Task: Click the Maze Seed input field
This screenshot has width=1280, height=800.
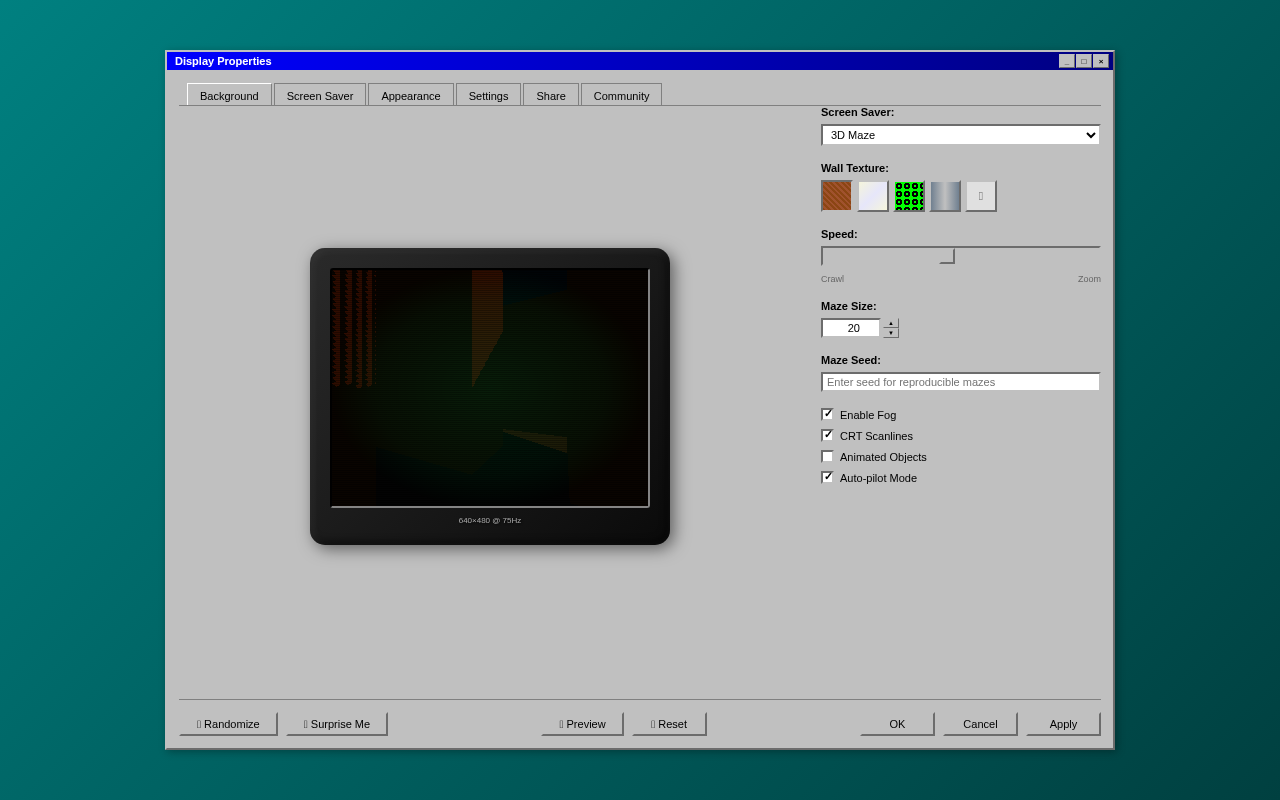Action: tap(960, 381)
